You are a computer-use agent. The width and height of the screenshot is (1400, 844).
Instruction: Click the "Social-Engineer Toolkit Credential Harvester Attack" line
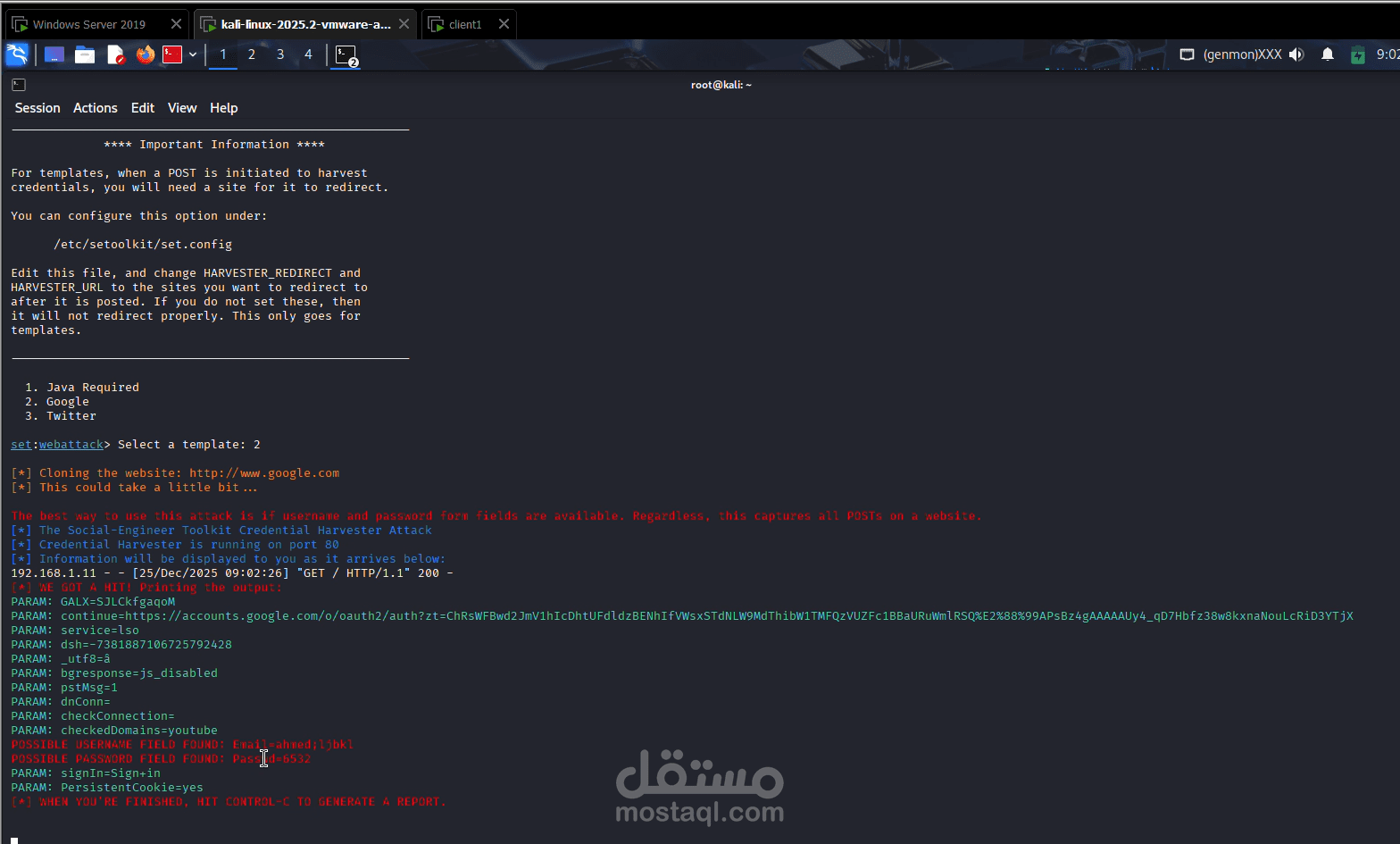221,531
